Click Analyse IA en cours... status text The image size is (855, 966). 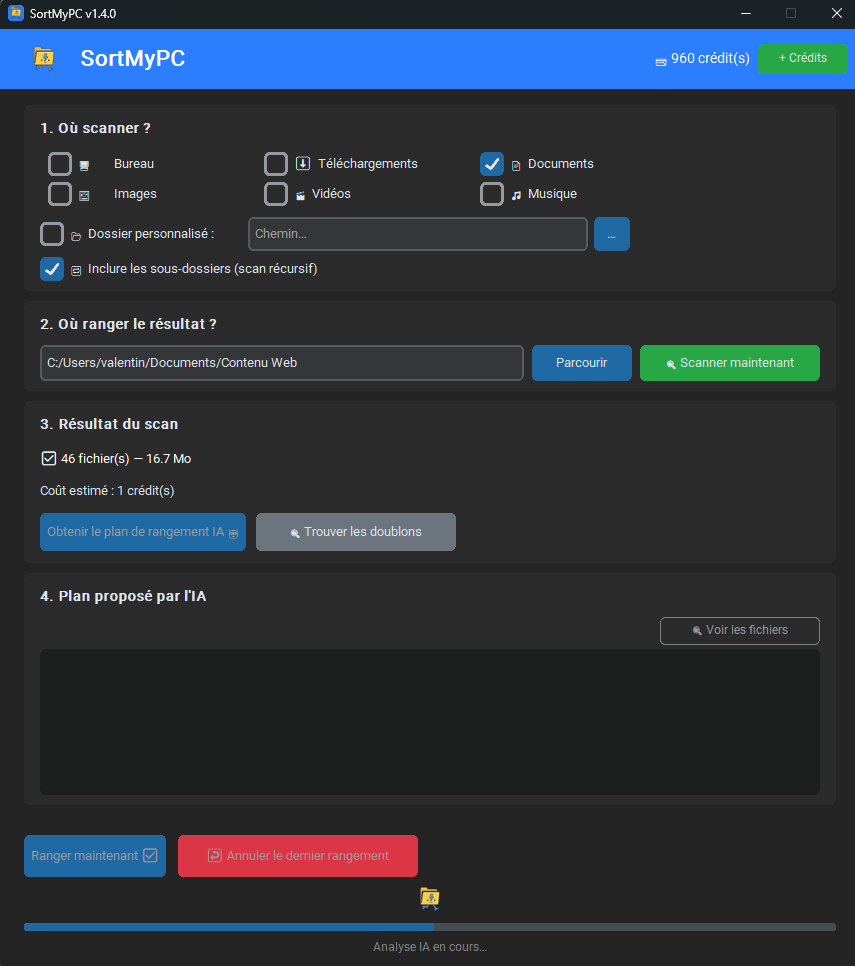pyautogui.click(x=430, y=947)
